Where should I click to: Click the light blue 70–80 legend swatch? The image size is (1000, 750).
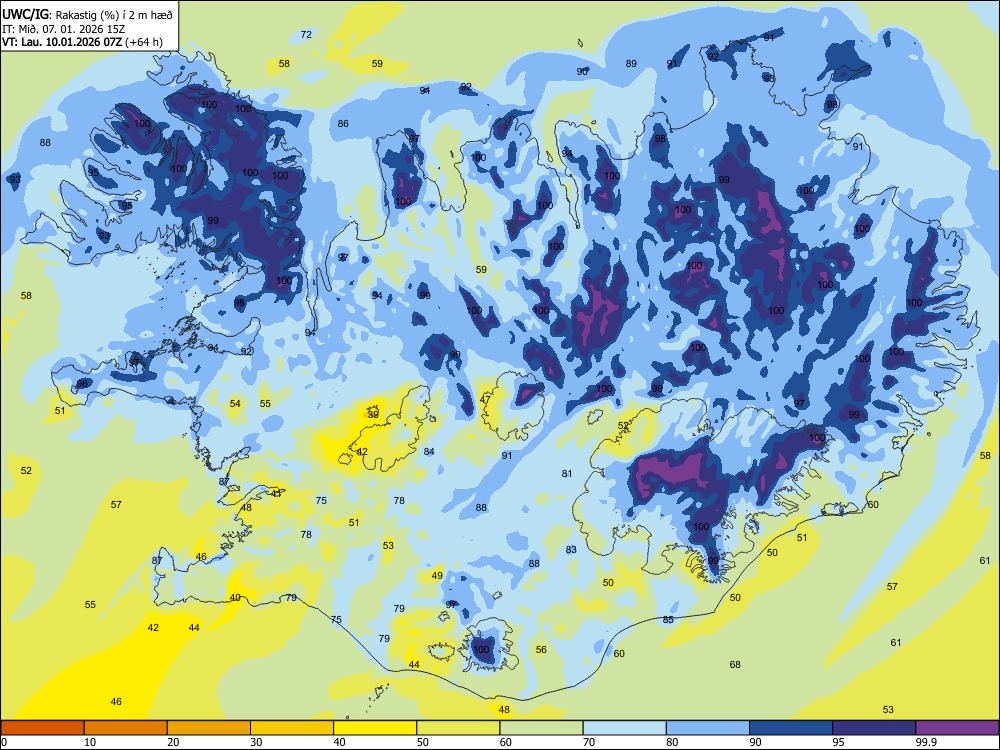pos(624,728)
